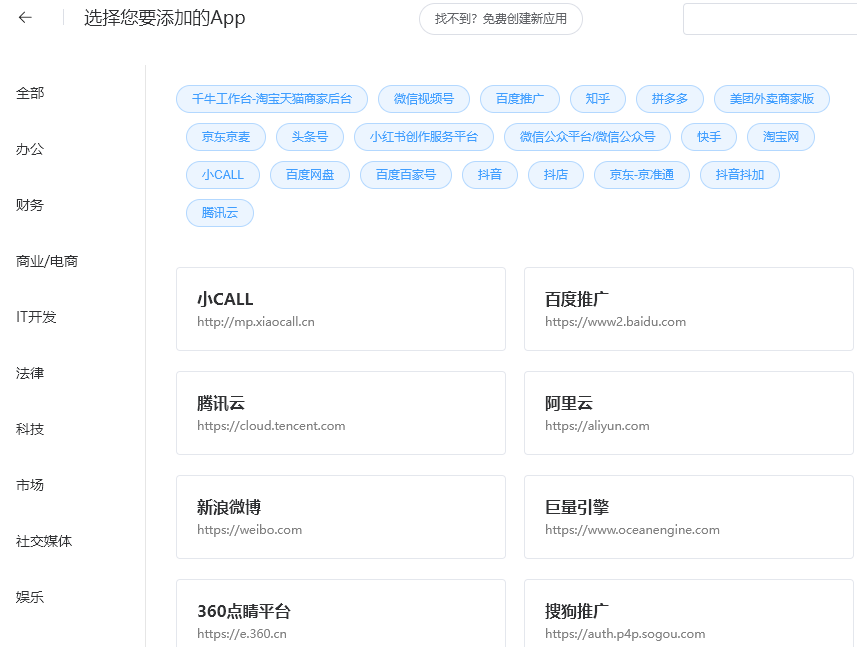Click the 抖店 tag
This screenshot has width=857, height=647.
coord(556,175)
